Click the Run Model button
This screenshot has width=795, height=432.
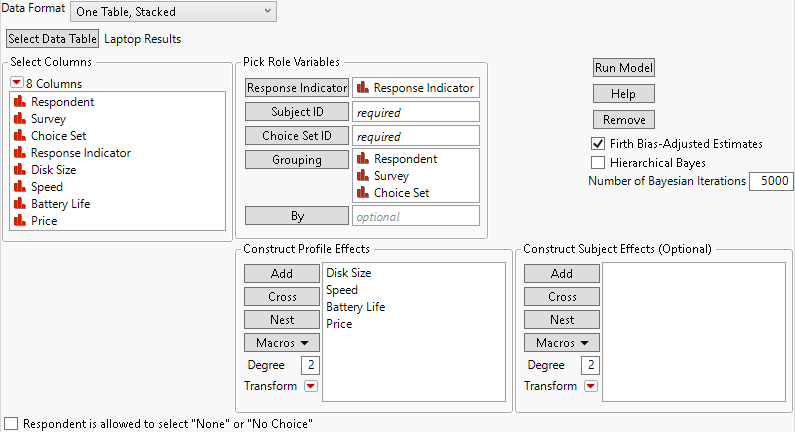pos(624,68)
